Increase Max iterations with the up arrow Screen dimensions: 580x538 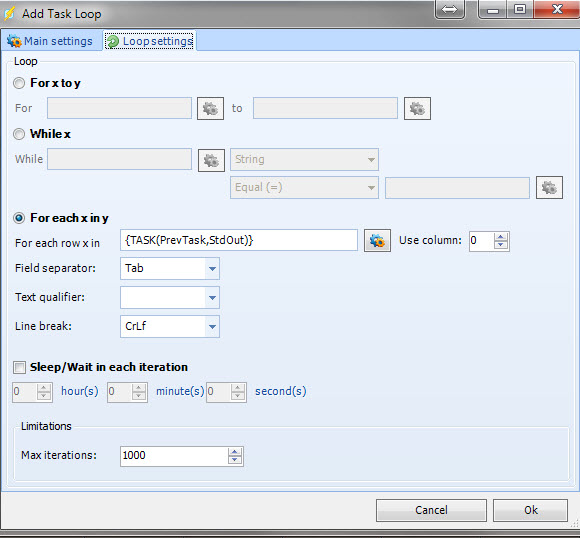click(235, 452)
